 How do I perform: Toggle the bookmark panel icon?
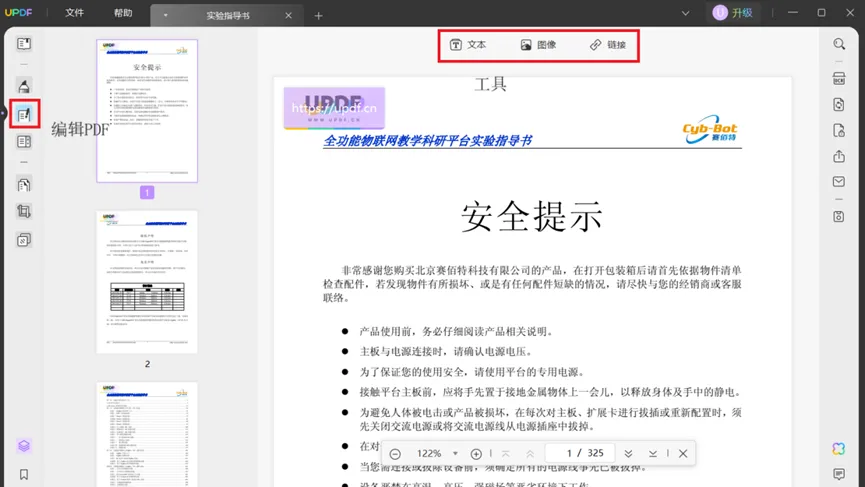click(x=24, y=474)
